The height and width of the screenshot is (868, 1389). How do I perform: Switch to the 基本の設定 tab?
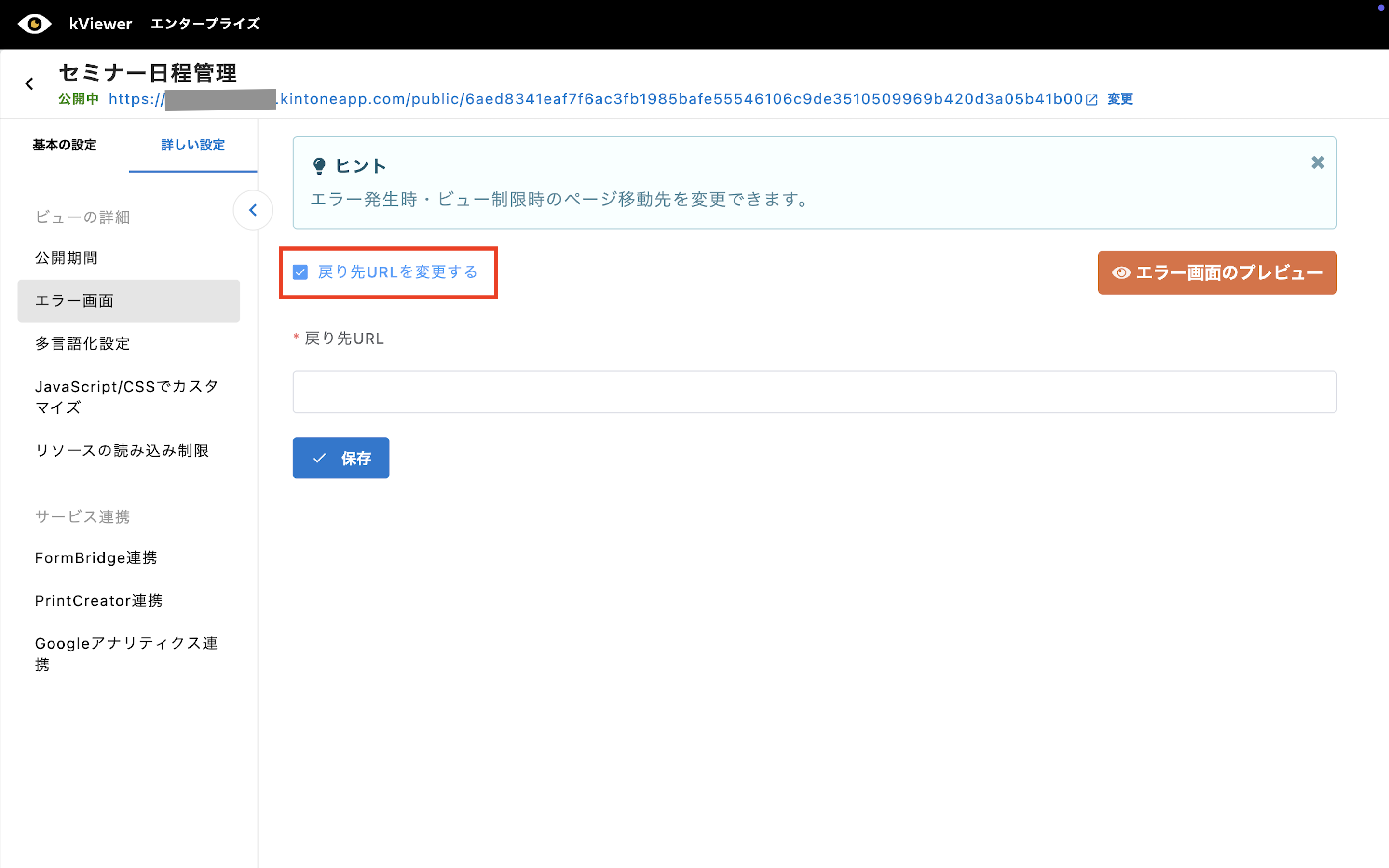point(64,145)
